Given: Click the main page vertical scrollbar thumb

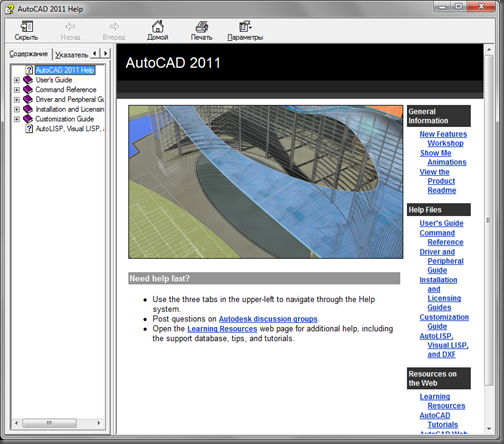Looking at the screenshot, I should pos(488,220).
